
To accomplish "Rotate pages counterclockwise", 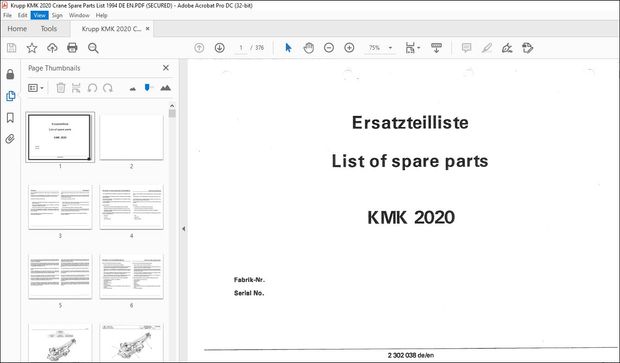I will 92,88.
